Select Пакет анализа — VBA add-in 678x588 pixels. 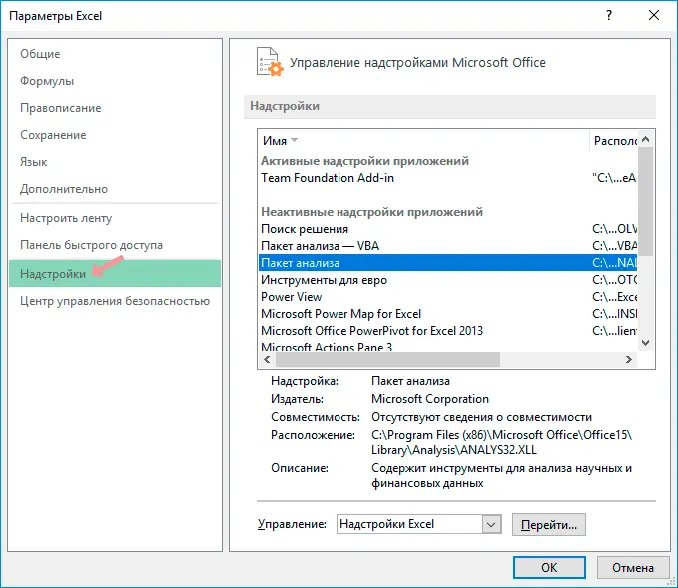(x=448, y=246)
